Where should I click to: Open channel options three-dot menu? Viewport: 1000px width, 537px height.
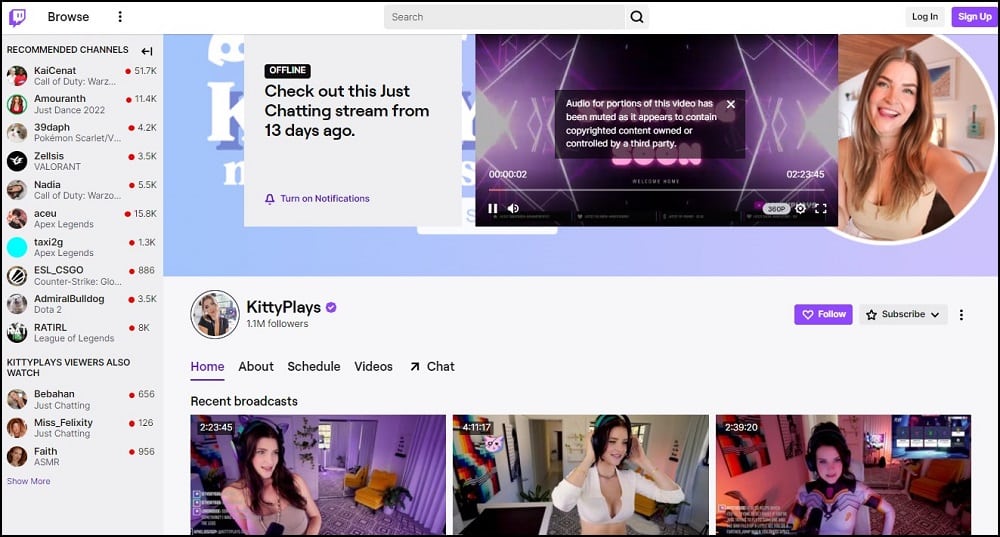coord(961,314)
